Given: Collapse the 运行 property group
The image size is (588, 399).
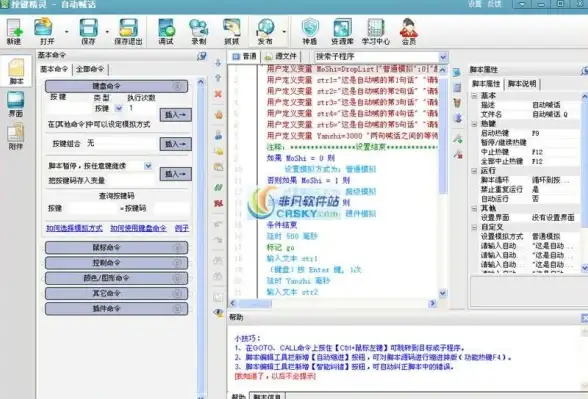Looking at the screenshot, I should coord(474,171).
